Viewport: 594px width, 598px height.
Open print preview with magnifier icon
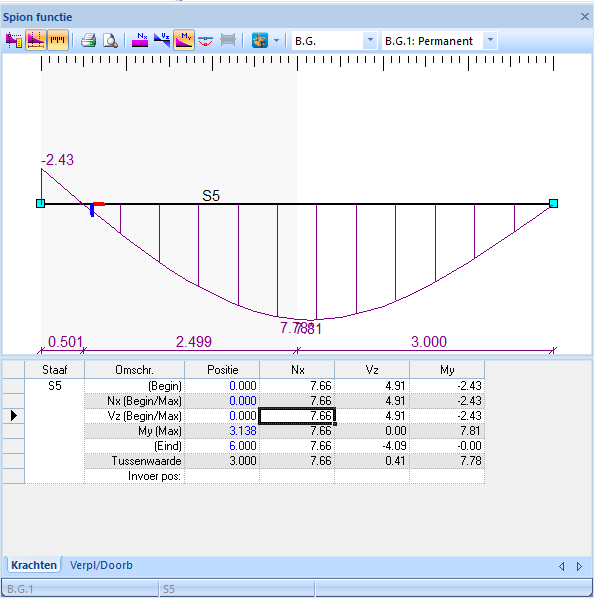pyautogui.click(x=110, y=40)
